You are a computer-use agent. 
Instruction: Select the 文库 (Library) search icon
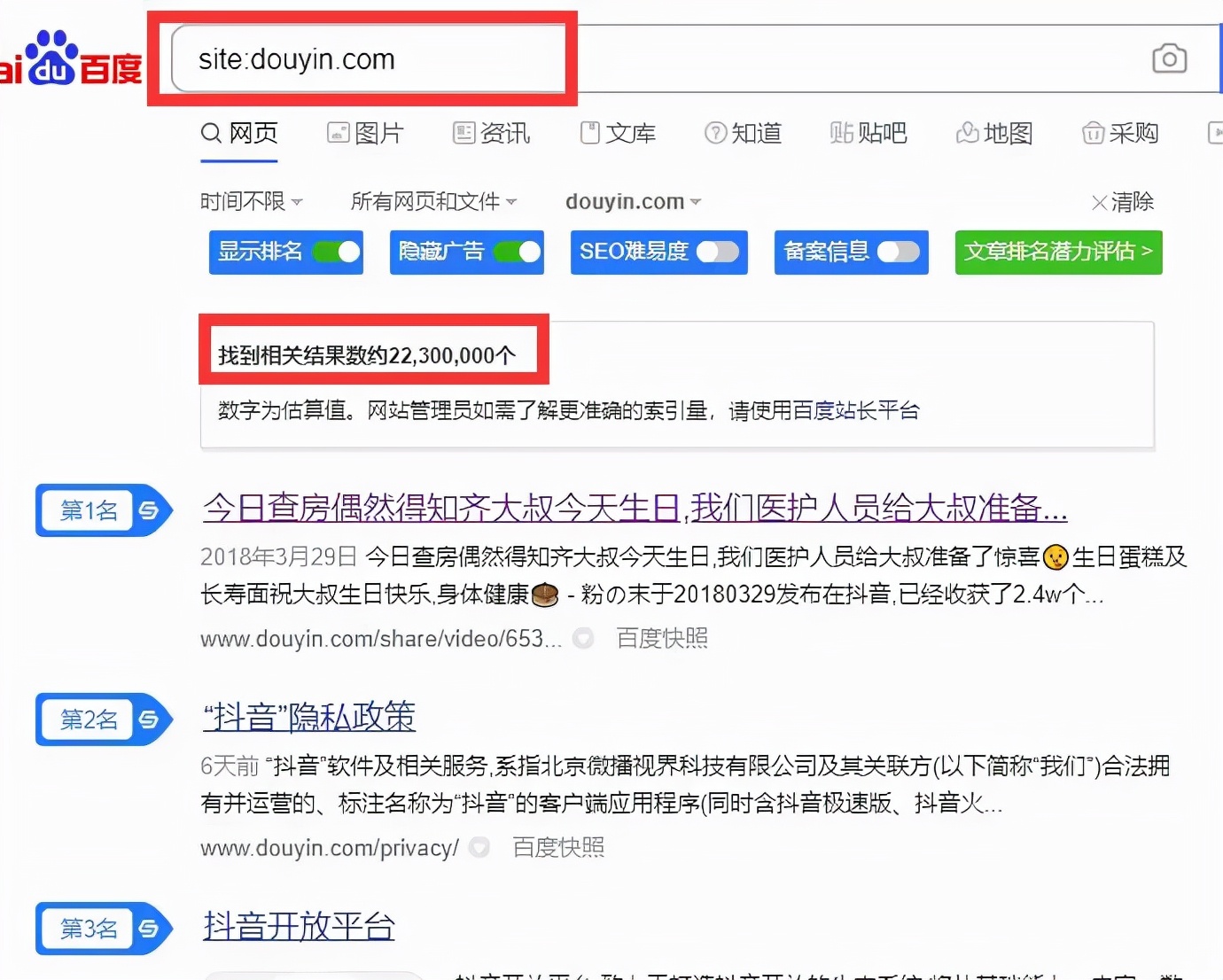pos(589,132)
